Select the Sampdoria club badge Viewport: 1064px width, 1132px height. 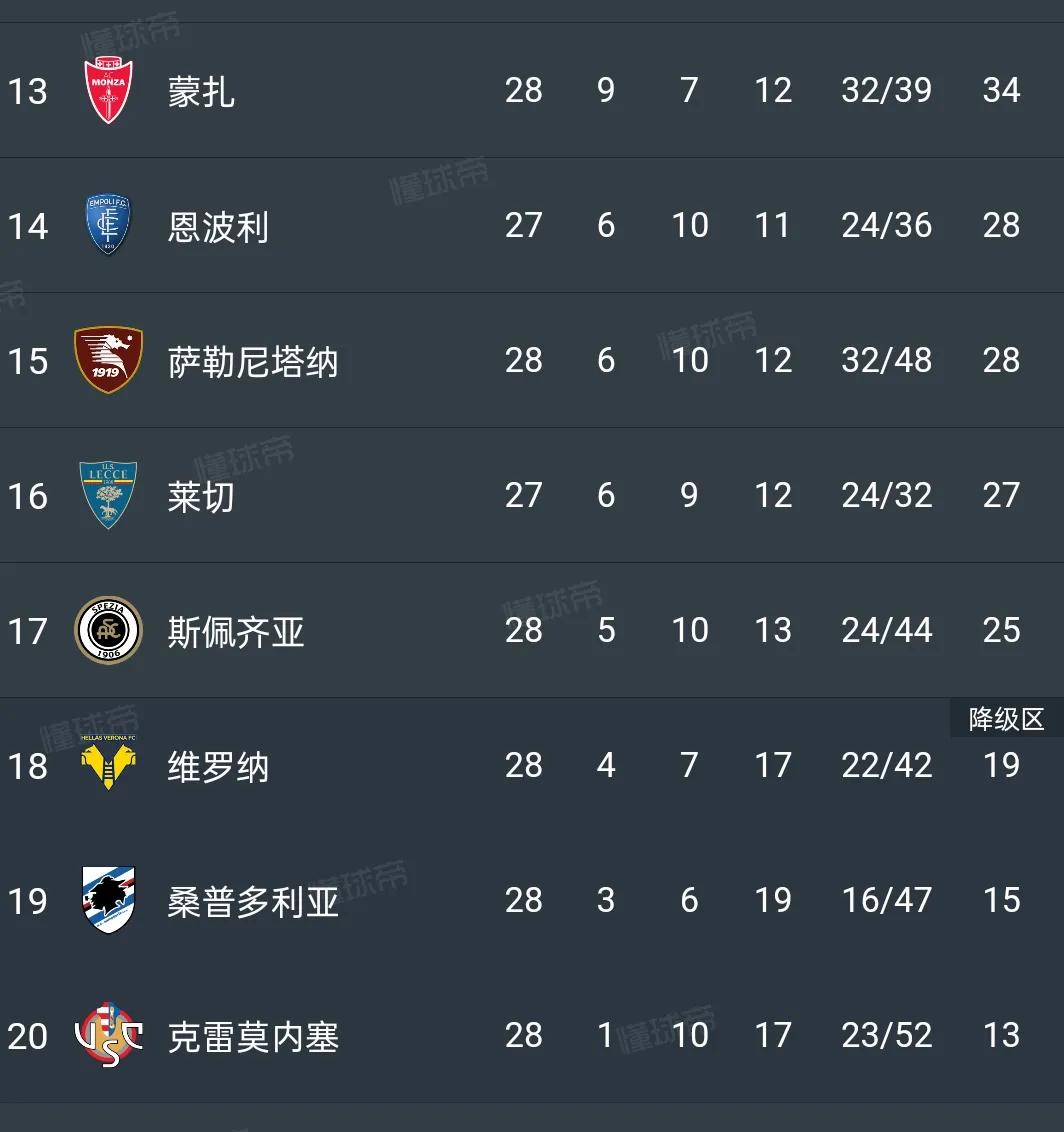coord(108,900)
